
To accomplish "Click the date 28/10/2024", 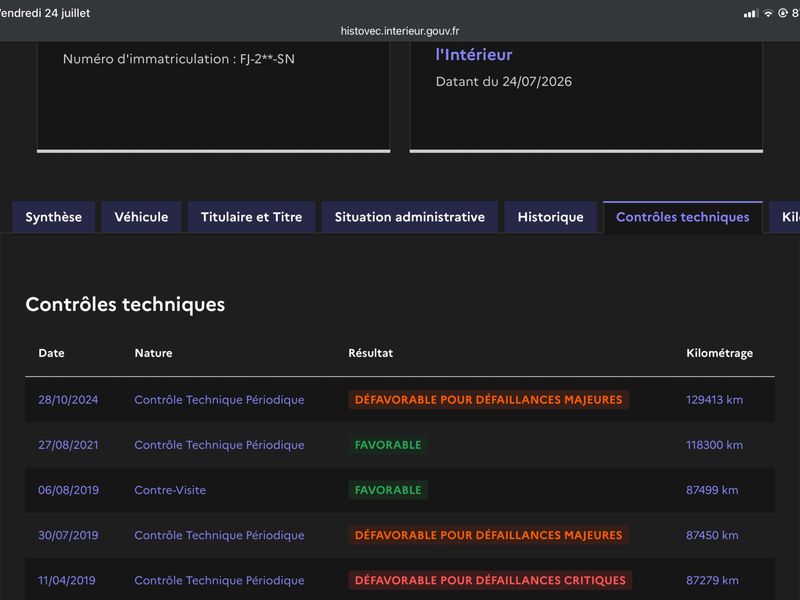I will pyautogui.click(x=68, y=399).
